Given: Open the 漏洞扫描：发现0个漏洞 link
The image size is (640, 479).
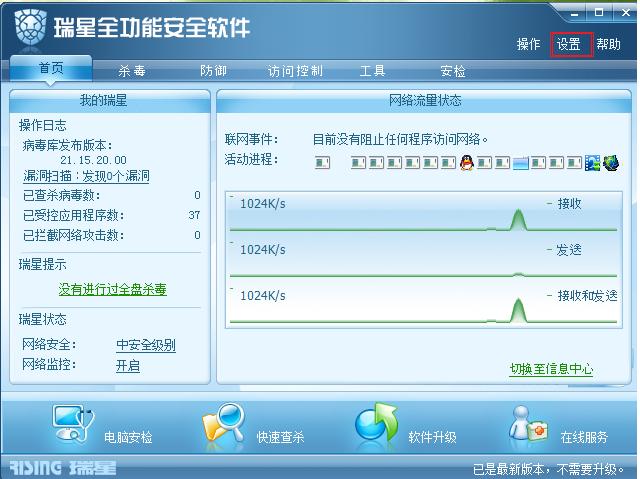Looking at the screenshot, I should [x=86, y=176].
